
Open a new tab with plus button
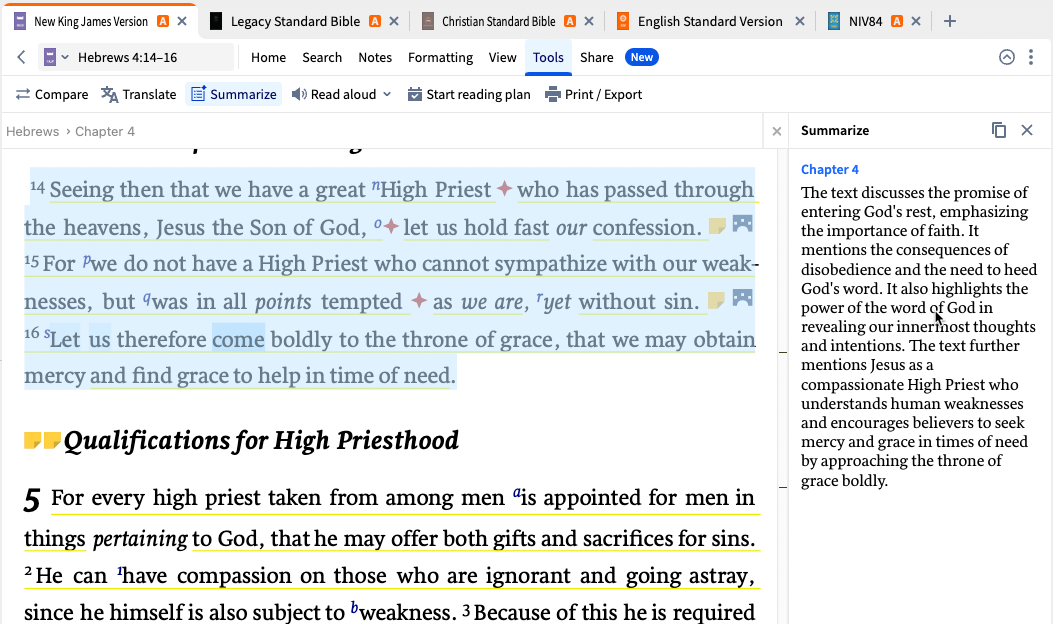(950, 21)
